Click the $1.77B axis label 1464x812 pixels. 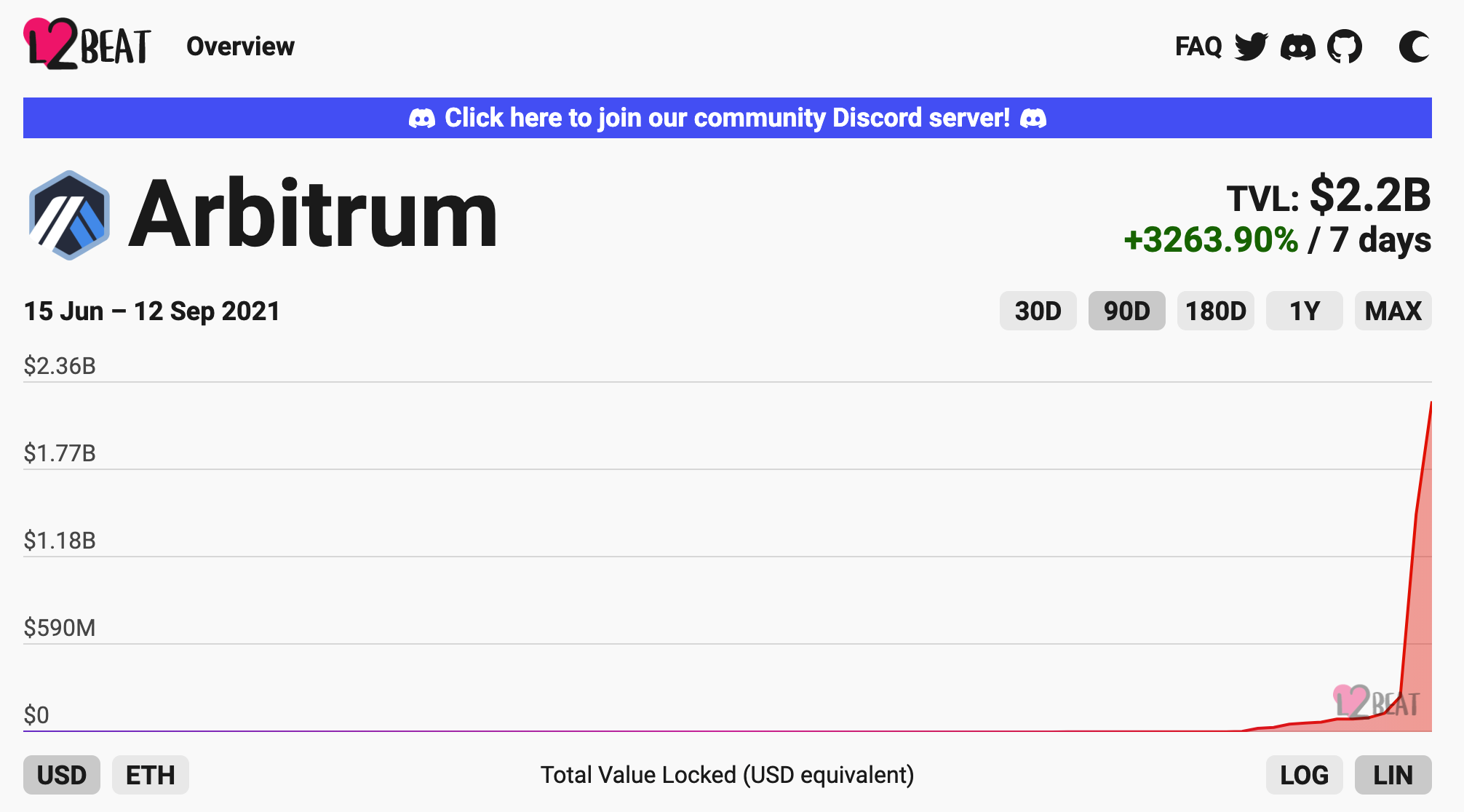pyautogui.click(x=60, y=453)
